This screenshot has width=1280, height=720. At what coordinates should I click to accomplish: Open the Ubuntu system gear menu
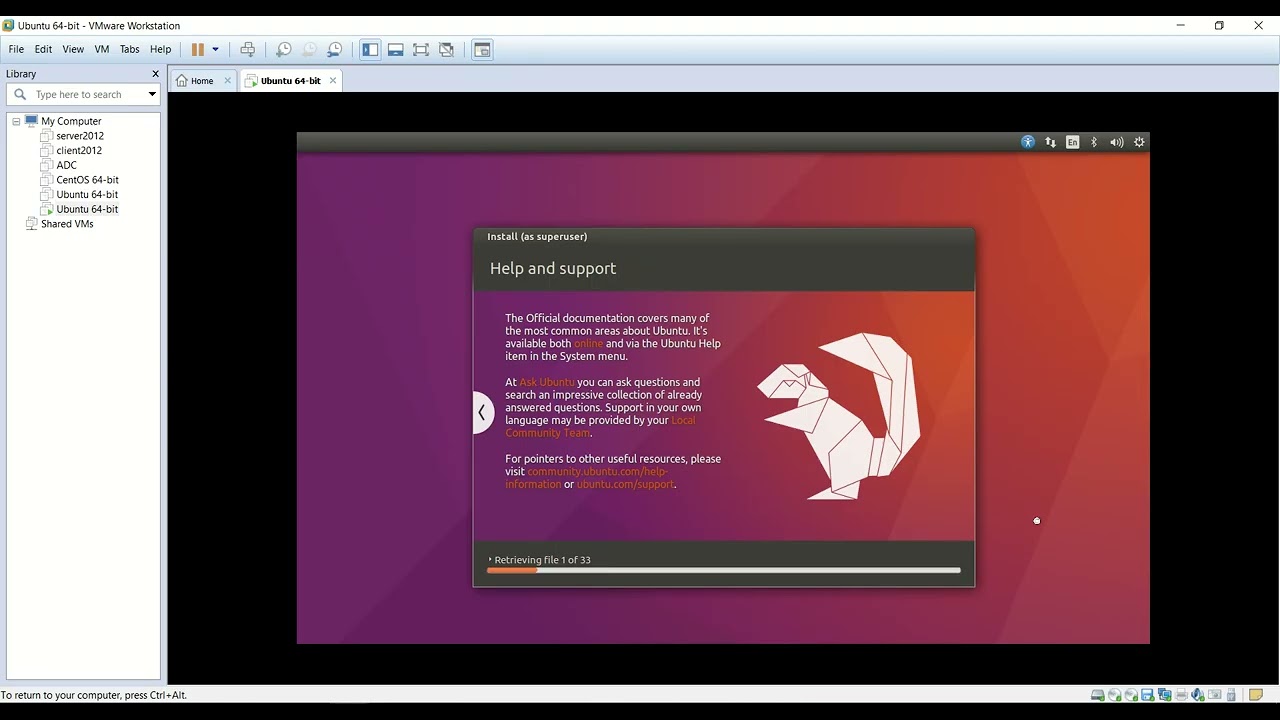click(x=1139, y=142)
